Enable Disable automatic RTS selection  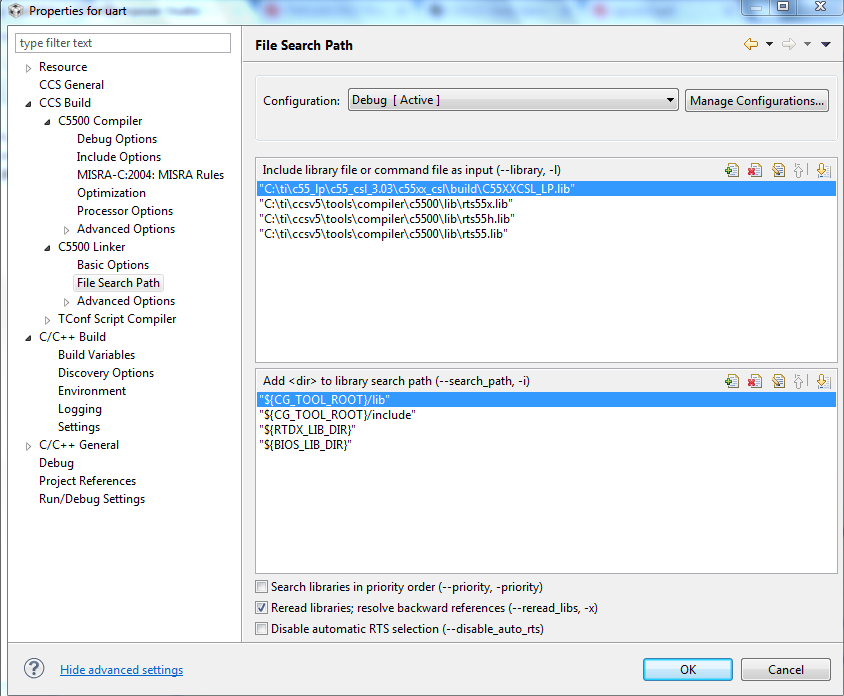click(x=262, y=628)
